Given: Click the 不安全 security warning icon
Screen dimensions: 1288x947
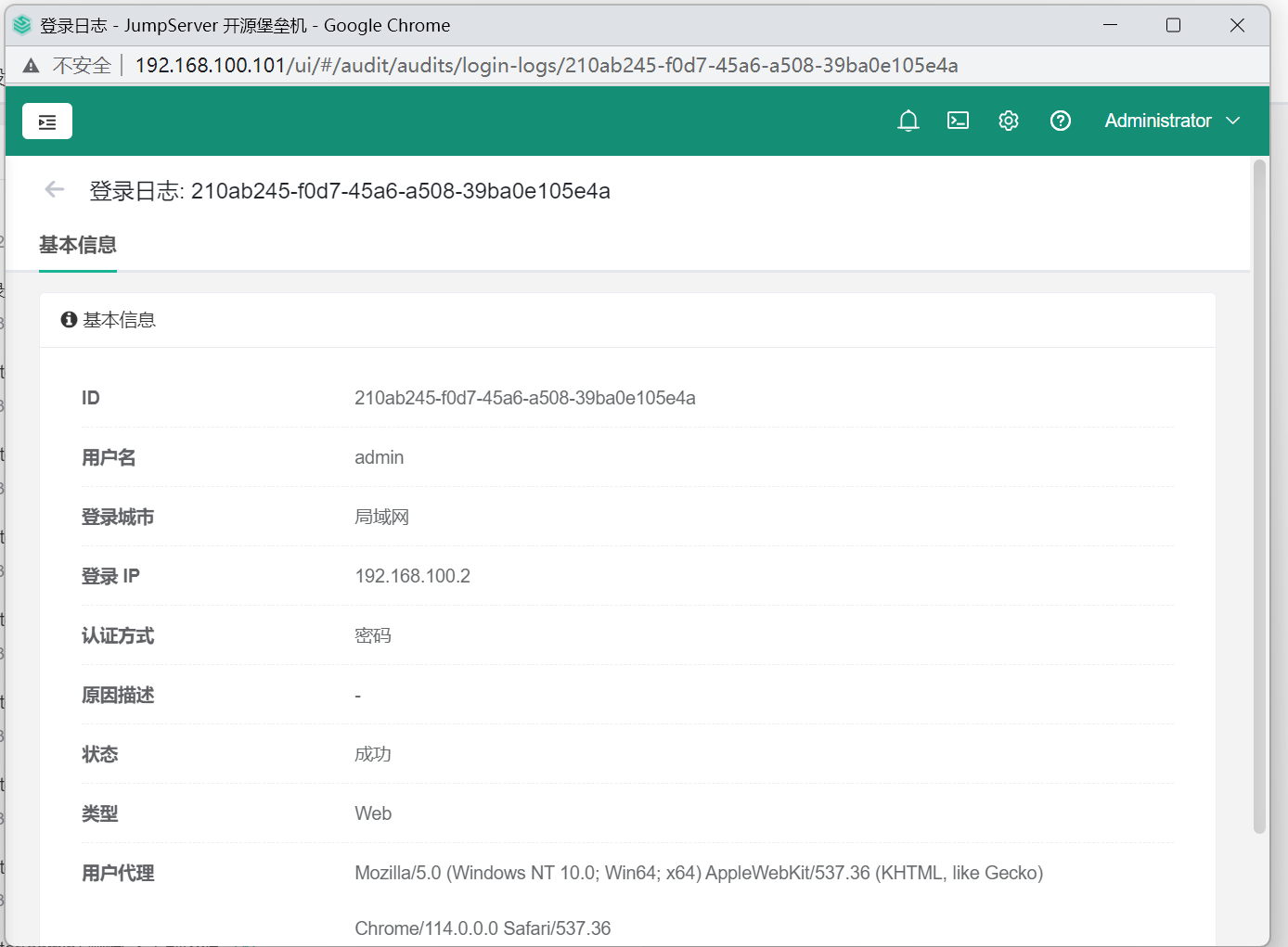Looking at the screenshot, I should [31, 65].
